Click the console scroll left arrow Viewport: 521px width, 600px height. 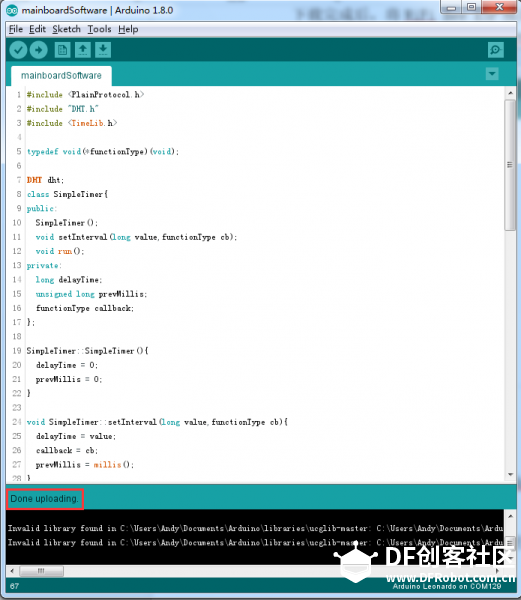[x=12, y=571]
